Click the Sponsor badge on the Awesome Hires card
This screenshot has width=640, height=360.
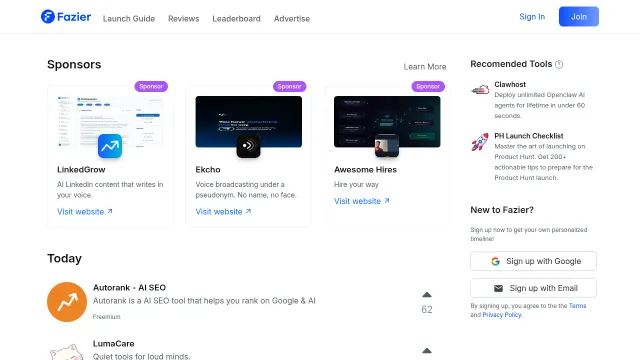pos(428,87)
